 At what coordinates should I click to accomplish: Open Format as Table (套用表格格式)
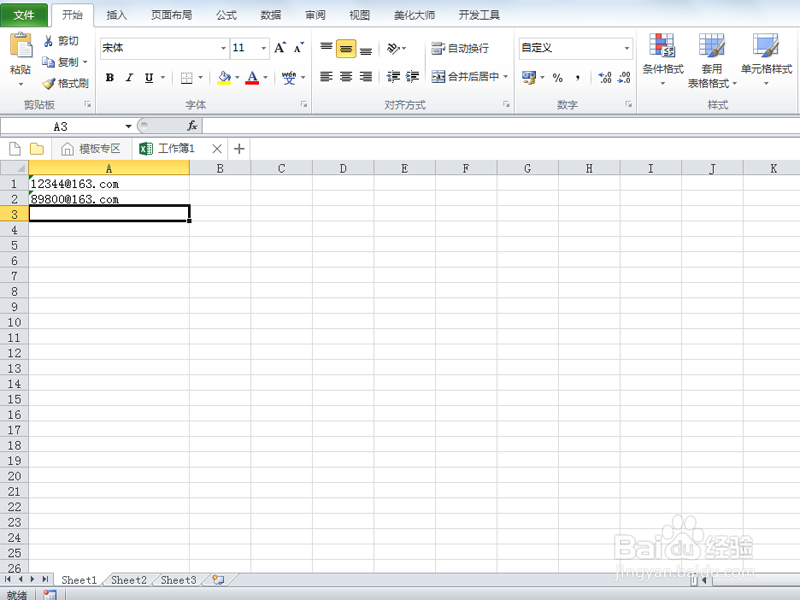(x=712, y=60)
